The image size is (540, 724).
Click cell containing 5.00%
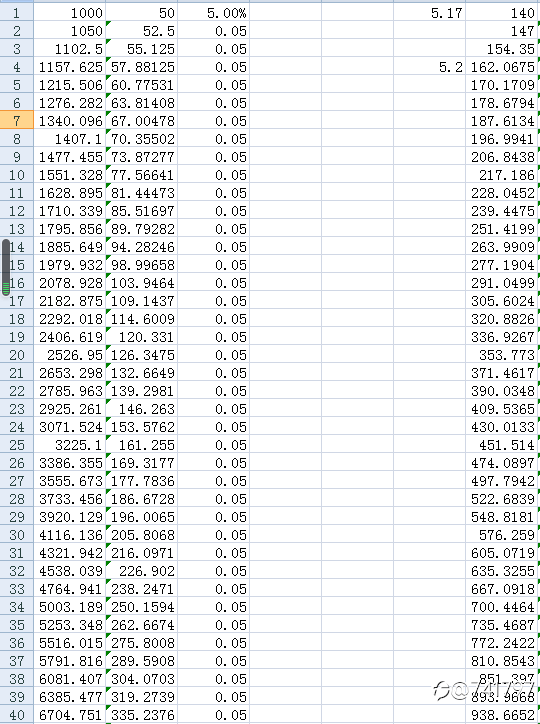(x=214, y=12)
